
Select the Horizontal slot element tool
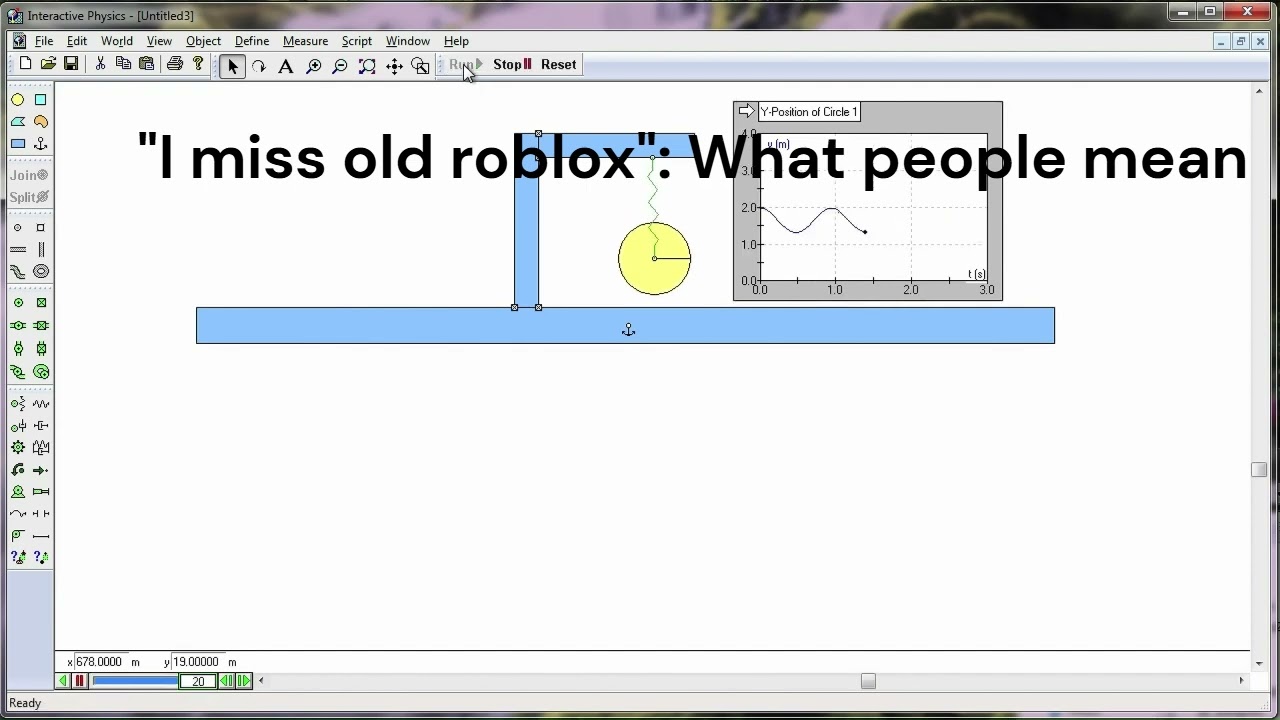click(x=18, y=250)
